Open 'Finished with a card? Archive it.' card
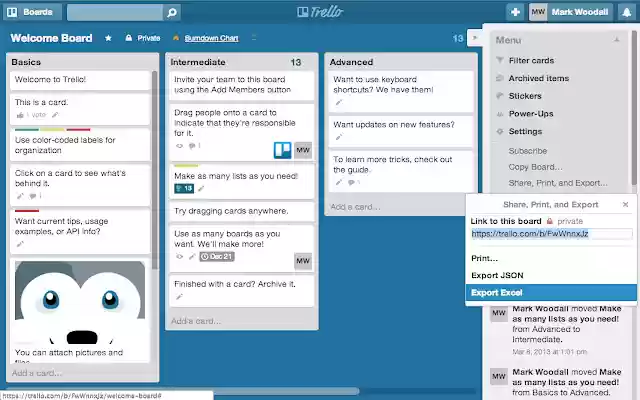This screenshot has height=400, width=640. tap(242, 290)
